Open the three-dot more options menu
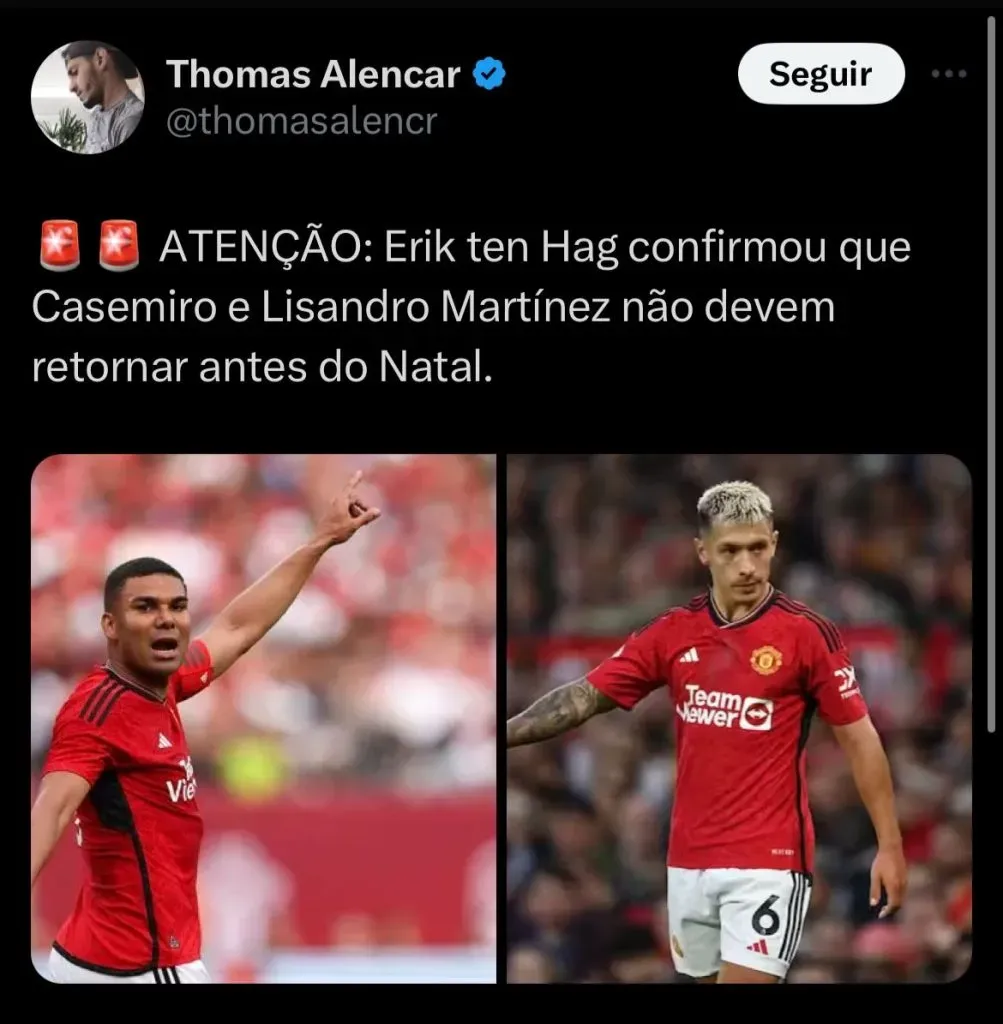The height and width of the screenshot is (1024, 1003). tap(949, 74)
